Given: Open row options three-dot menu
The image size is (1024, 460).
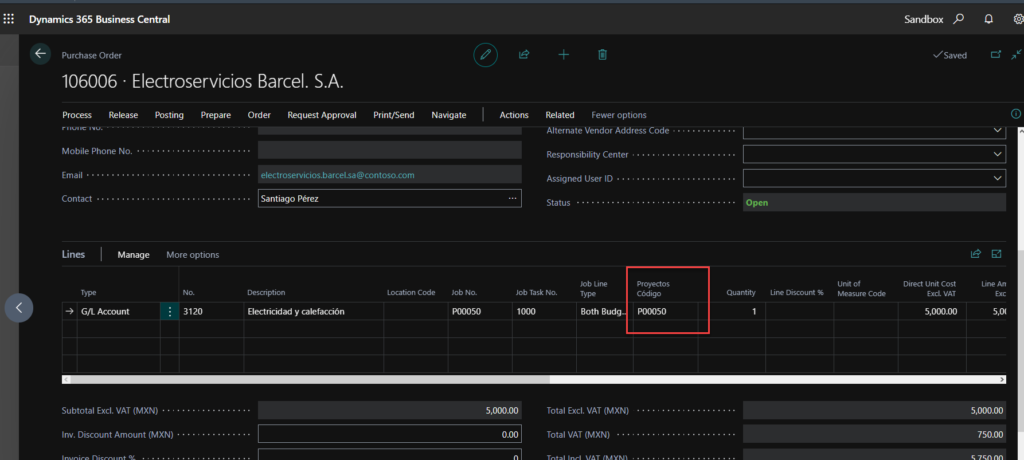Looking at the screenshot, I should tap(170, 312).
